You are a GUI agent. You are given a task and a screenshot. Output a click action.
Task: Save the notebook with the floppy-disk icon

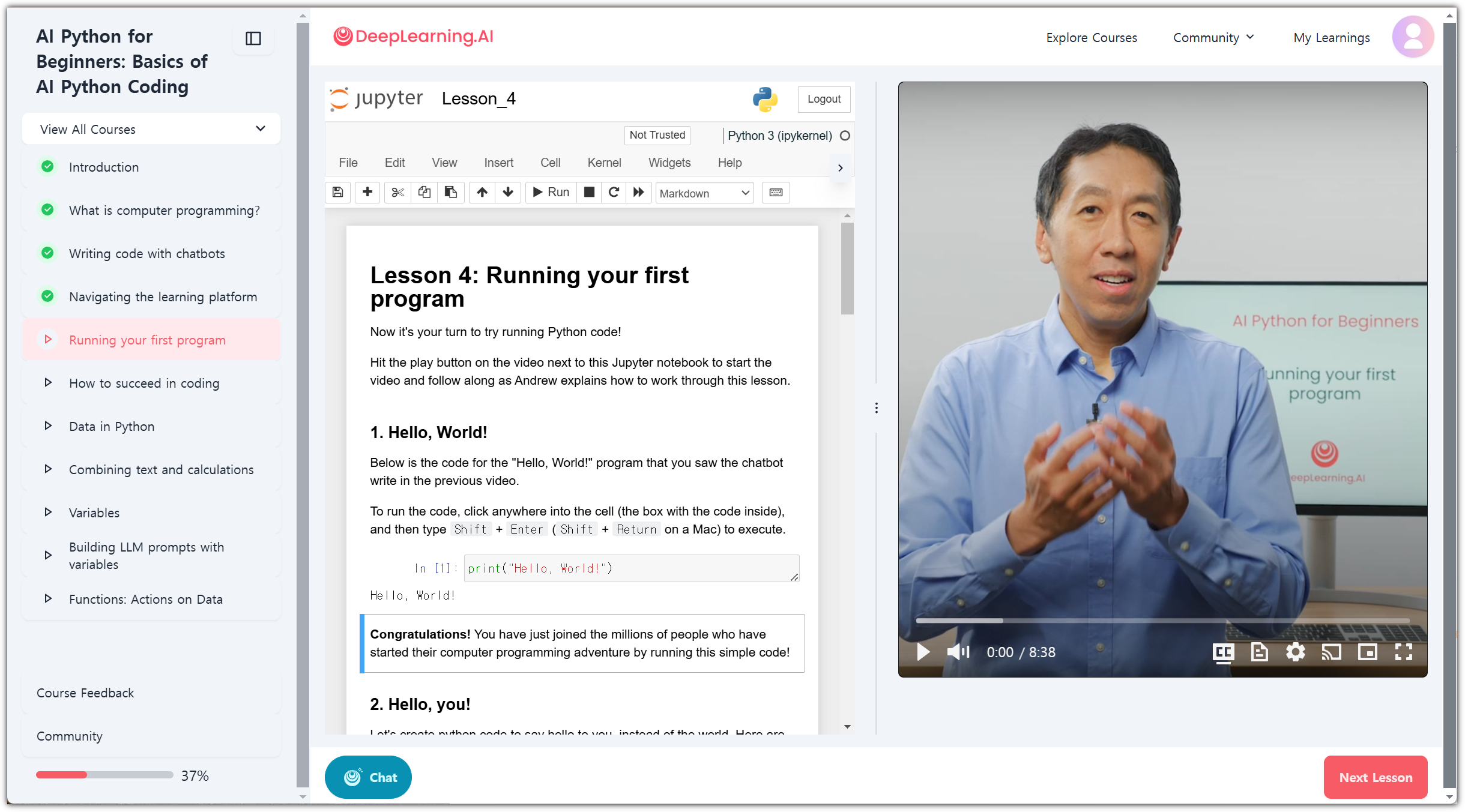click(337, 192)
